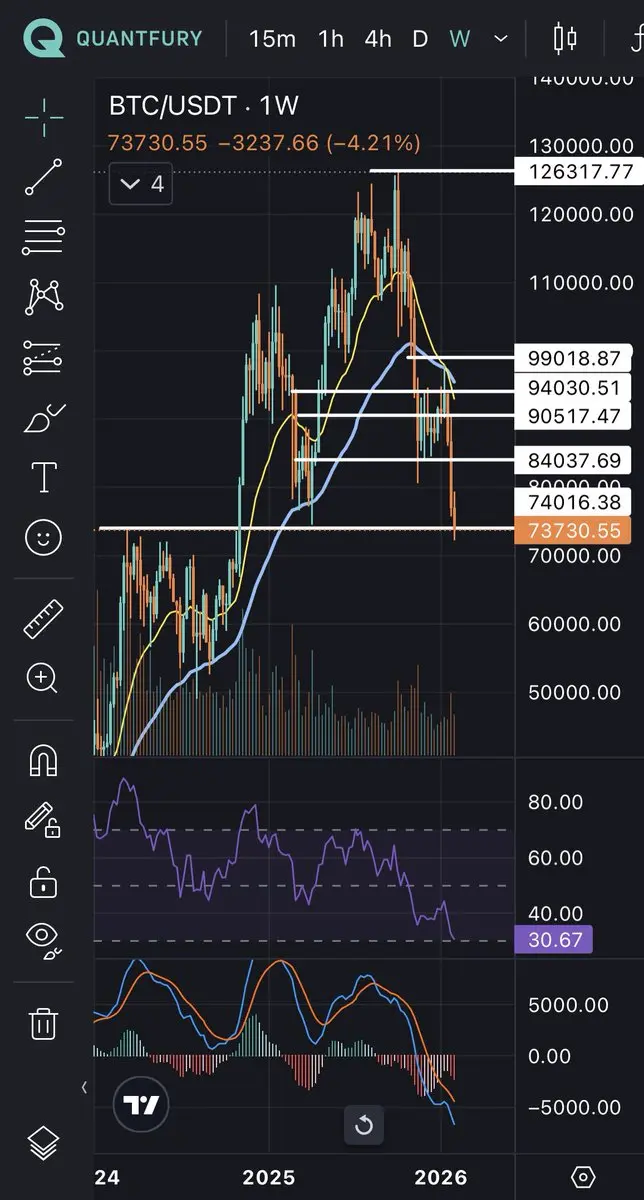Select the Text annotation tool
This screenshot has width=644, height=1200.
pyautogui.click(x=44, y=477)
